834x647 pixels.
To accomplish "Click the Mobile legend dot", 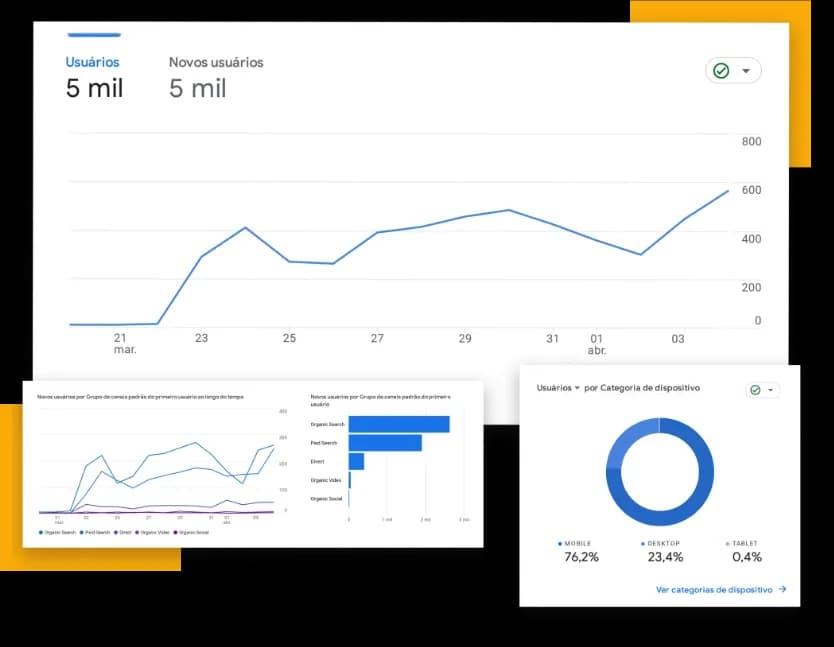I will tap(560, 544).
